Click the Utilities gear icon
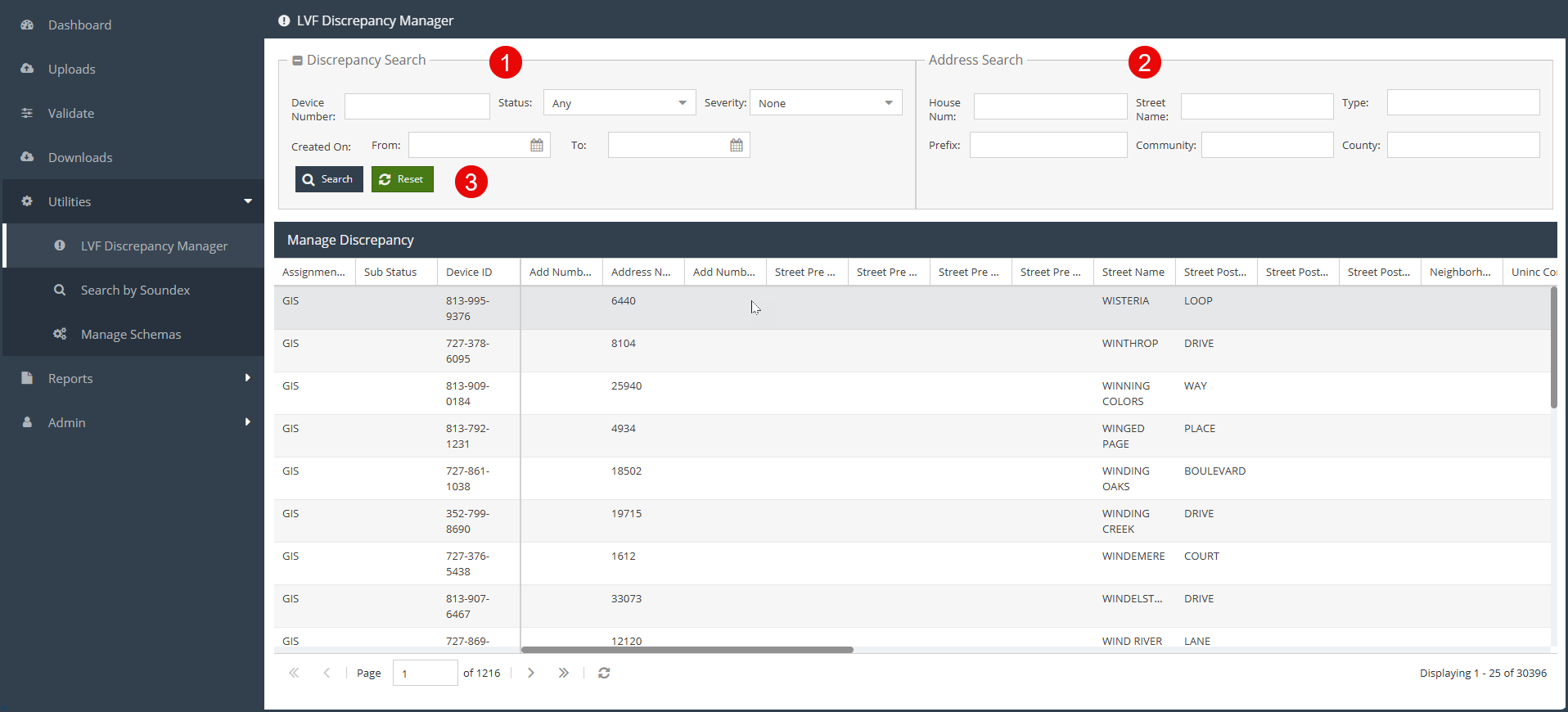Screen dimensions: 1568x712 pyautogui.click(x=27, y=201)
